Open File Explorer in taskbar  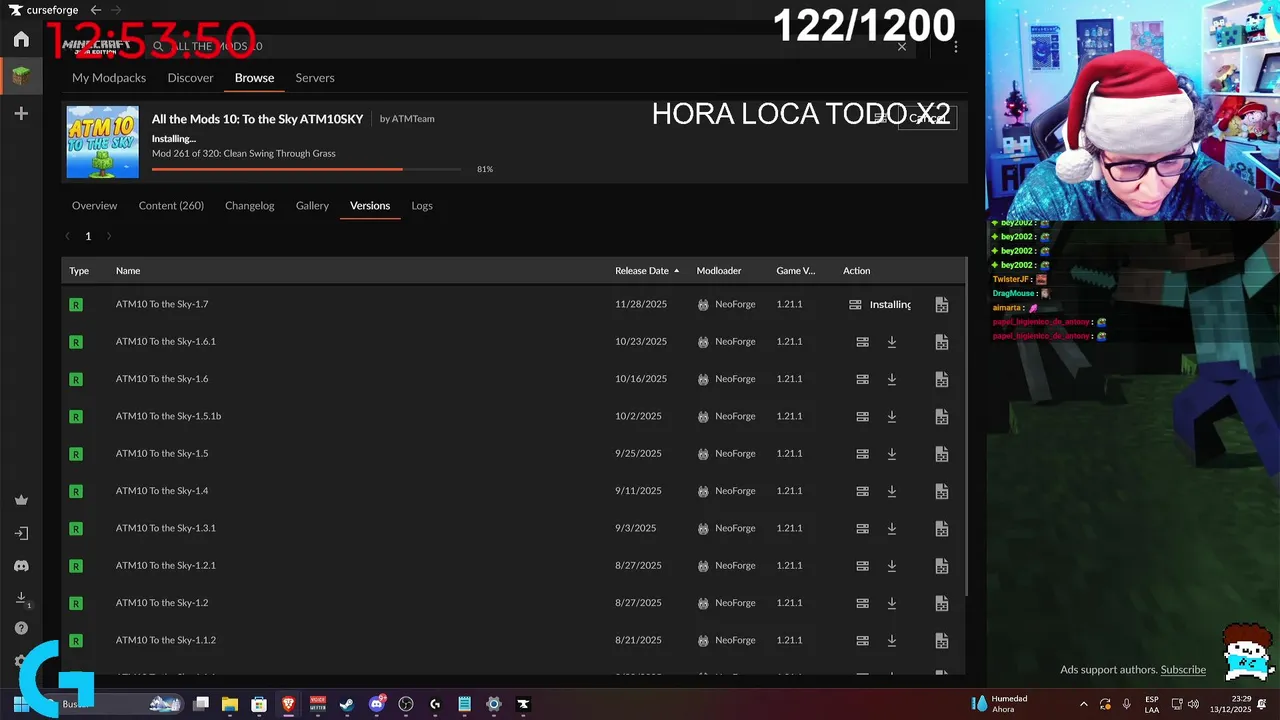230,704
